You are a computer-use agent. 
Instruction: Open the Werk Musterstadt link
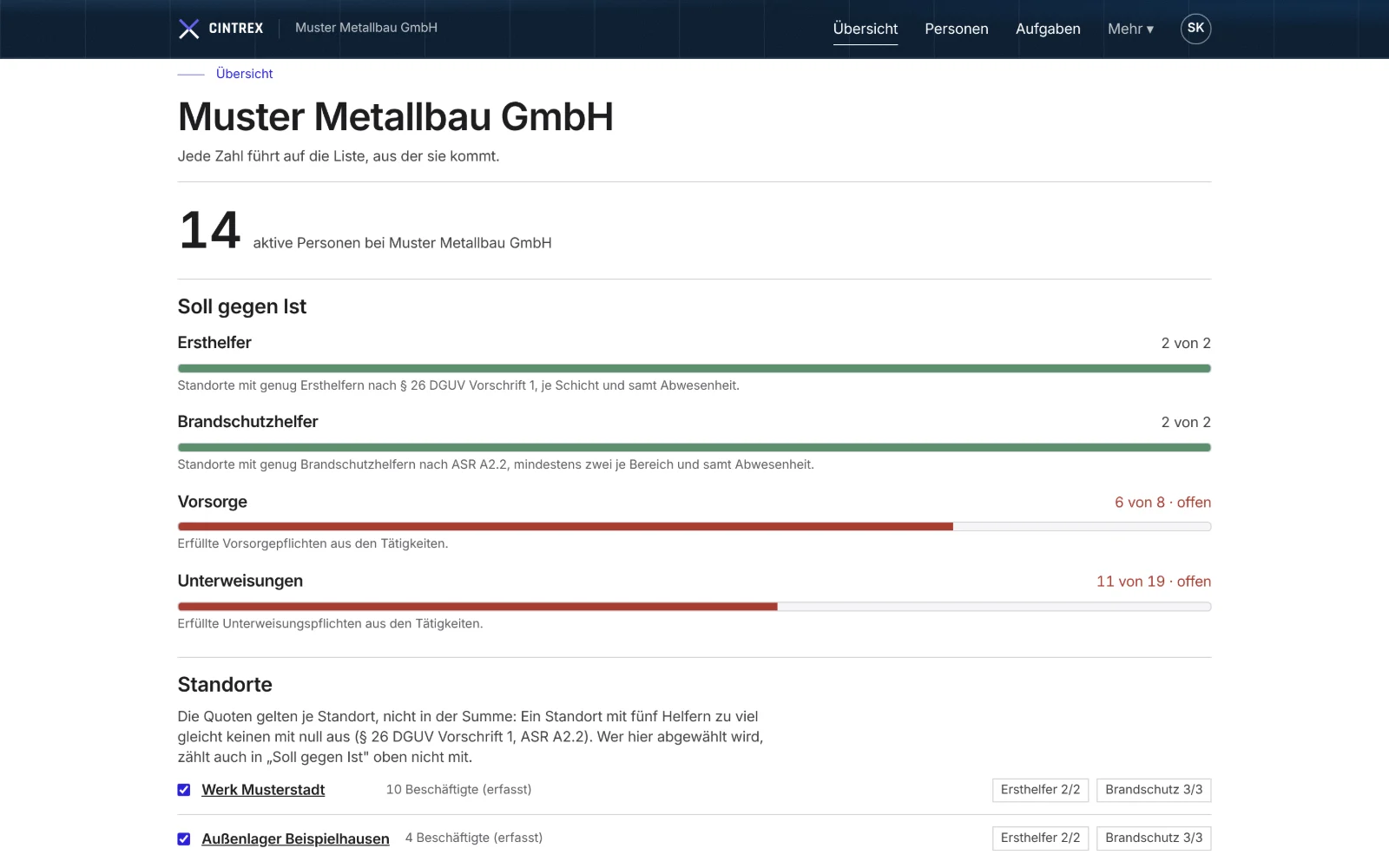pyautogui.click(x=263, y=790)
